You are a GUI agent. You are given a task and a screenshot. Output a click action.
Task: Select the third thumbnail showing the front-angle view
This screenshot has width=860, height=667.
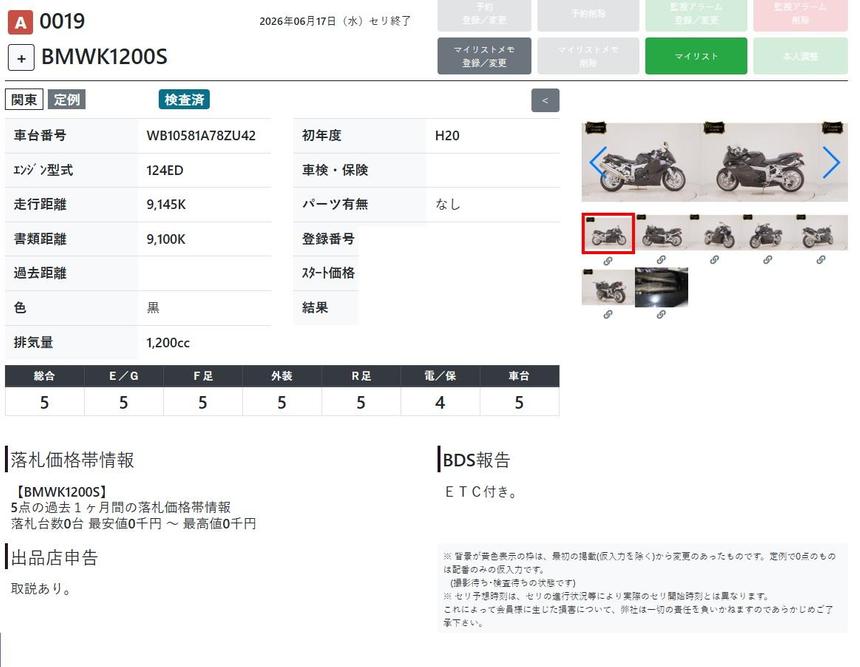(x=715, y=233)
